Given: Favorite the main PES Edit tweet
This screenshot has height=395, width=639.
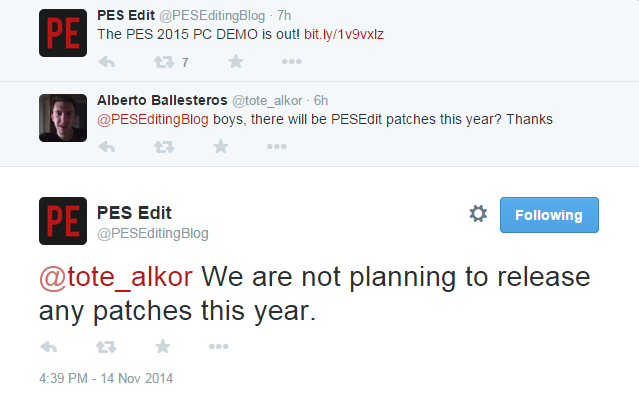Looking at the screenshot, I should click(x=163, y=346).
